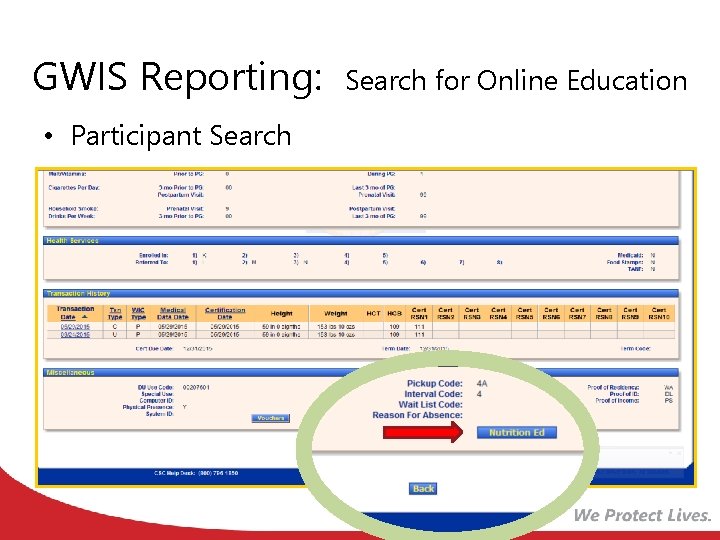The image size is (720, 540).
Task: Sort by WIC Type column header
Action: 138,314
